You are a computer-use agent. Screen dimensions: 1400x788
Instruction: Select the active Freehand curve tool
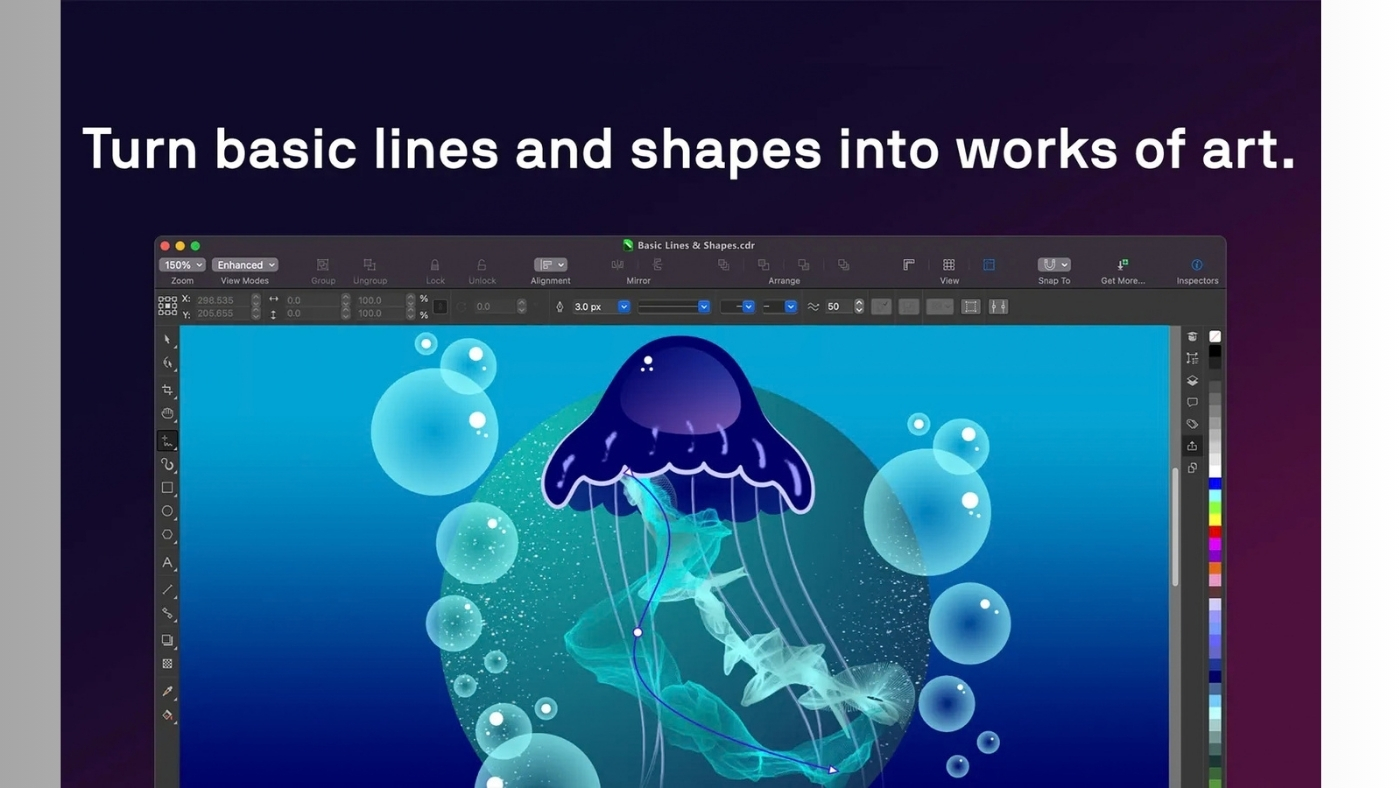point(167,441)
